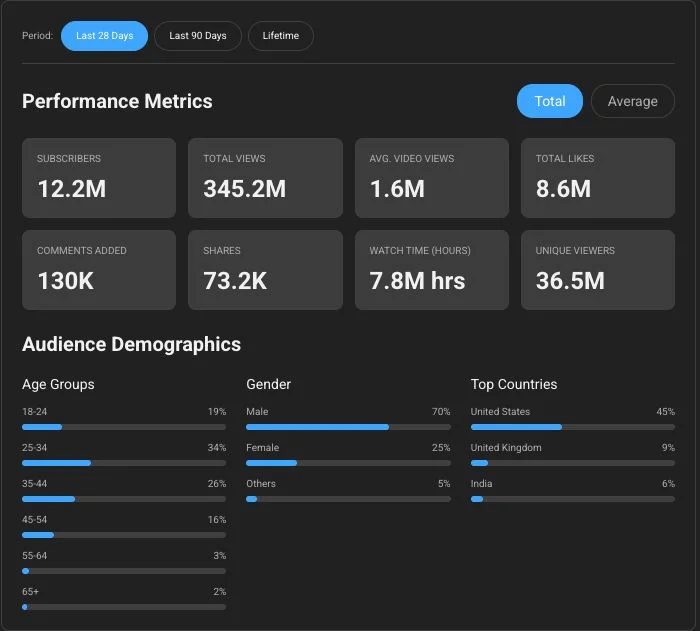Image resolution: width=700 pixels, height=631 pixels.
Task: Click the 18-24 age group bar
Action: [x=124, y=427]
